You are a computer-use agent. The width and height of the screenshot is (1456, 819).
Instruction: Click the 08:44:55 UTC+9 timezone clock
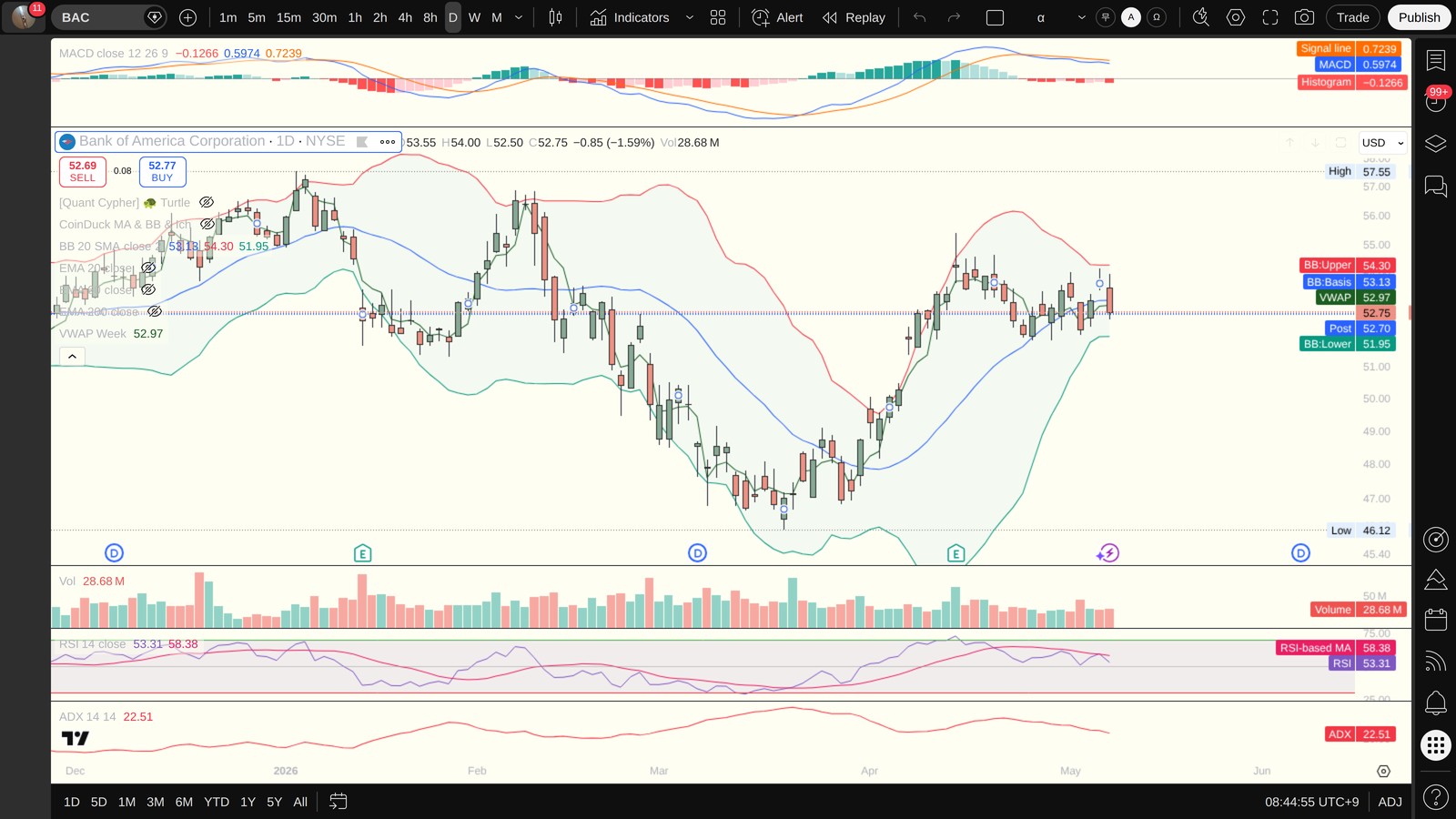(1311, 802)
